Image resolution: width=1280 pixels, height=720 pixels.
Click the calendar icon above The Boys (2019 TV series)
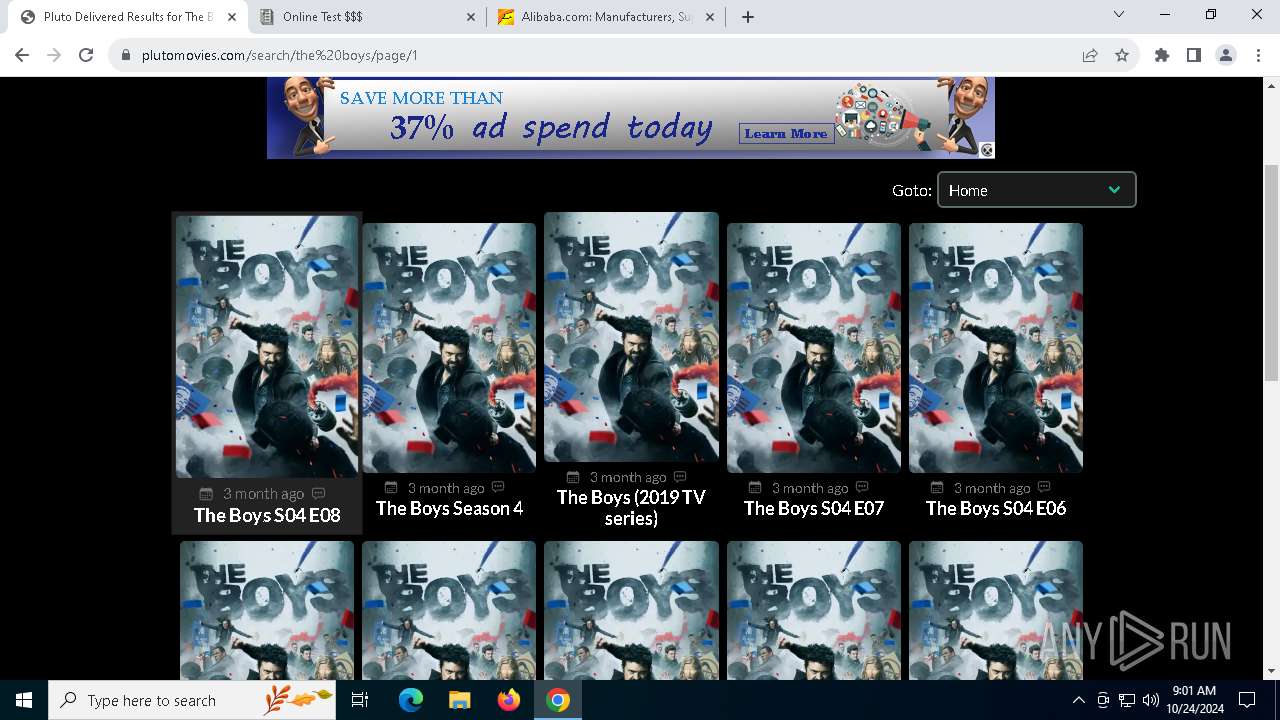point(573,477)
